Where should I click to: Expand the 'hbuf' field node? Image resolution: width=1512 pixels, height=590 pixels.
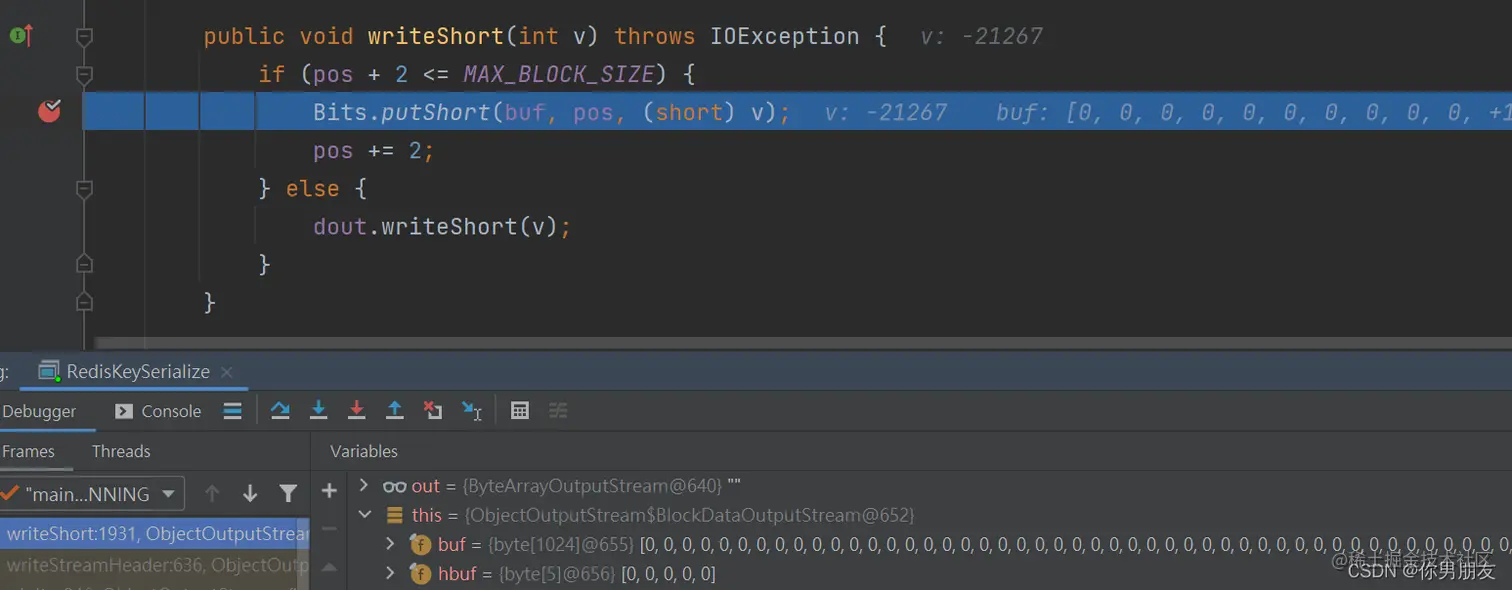[x=391, y=574]
